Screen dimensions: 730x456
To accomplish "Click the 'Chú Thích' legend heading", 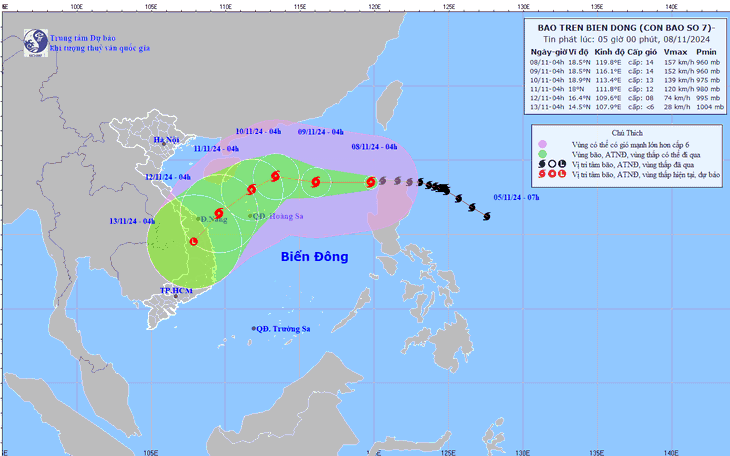I will coord(627,133).
